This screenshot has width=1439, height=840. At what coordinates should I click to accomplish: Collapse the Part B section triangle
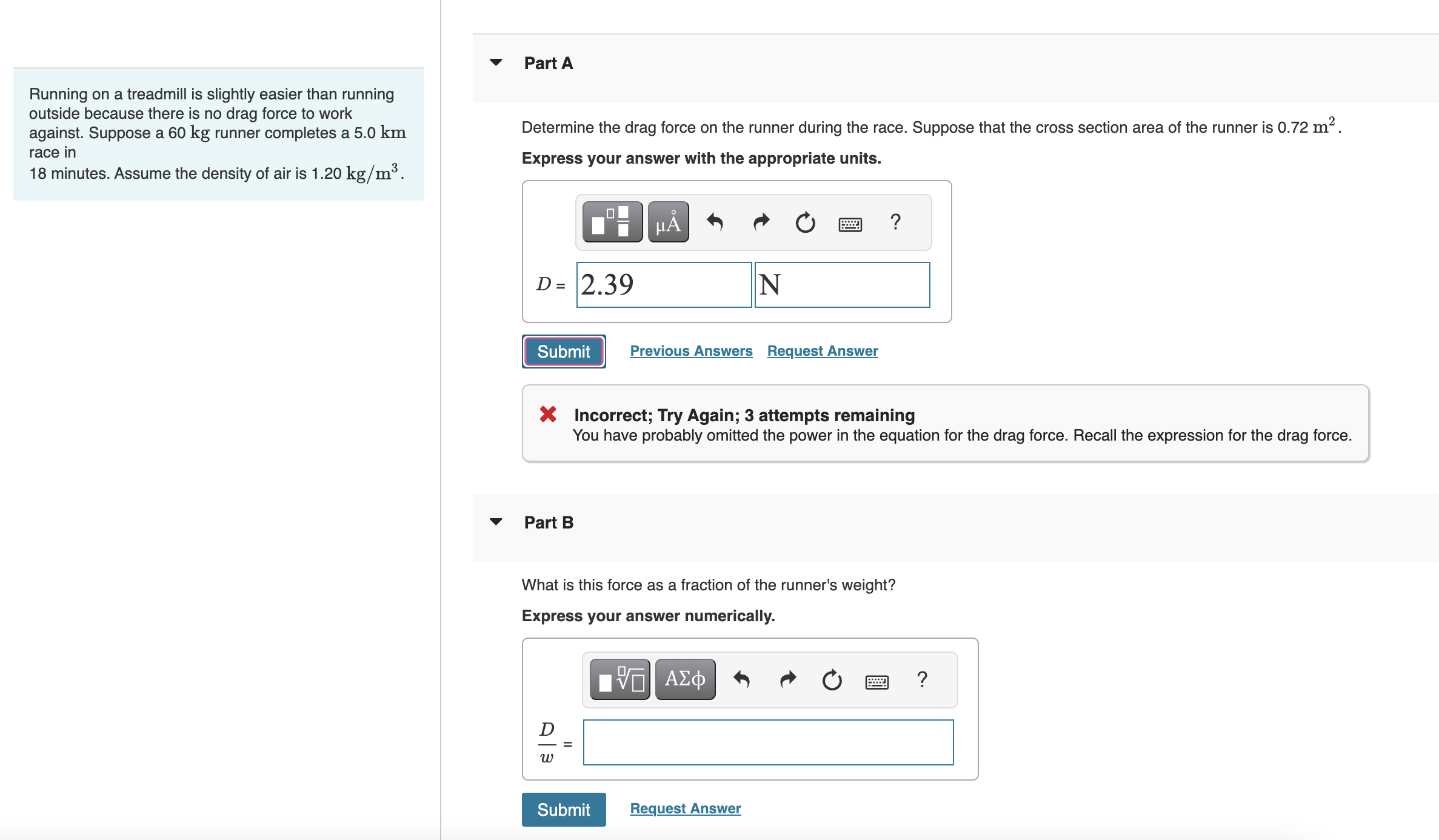[x=496, y=522]
